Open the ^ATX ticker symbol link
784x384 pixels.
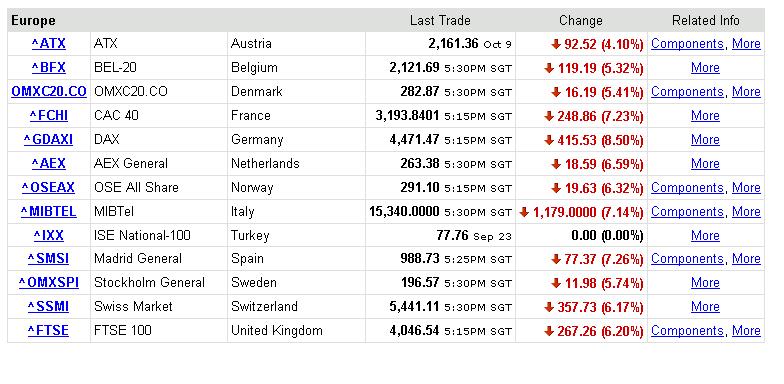click(x=48, y=44)
